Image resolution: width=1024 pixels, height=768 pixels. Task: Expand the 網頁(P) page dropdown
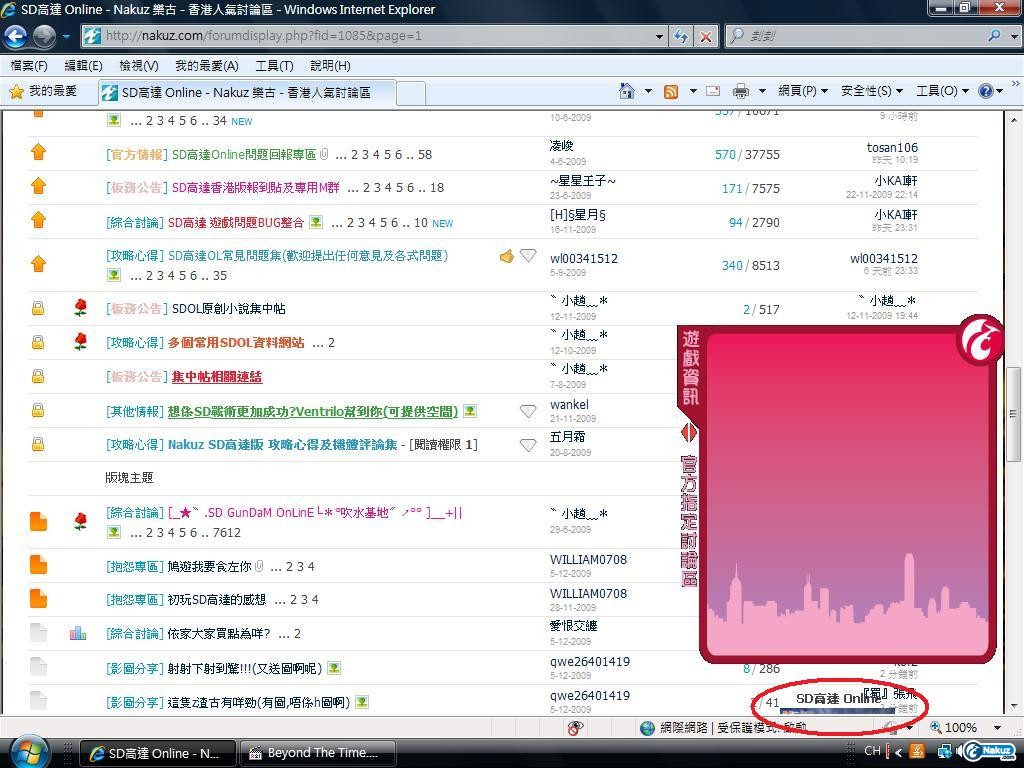(802, 91)
